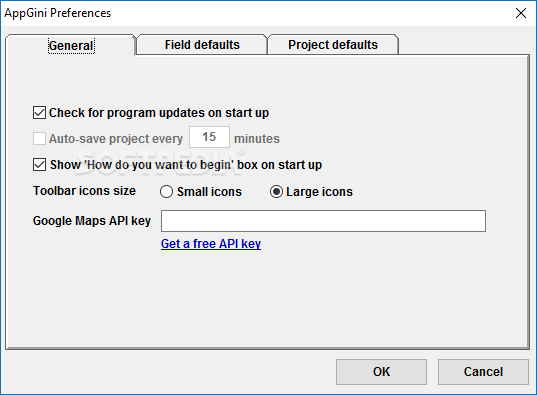Dismiss the dialog with Cancel
This screenshot has height=395, width=537.
point(483,372)
